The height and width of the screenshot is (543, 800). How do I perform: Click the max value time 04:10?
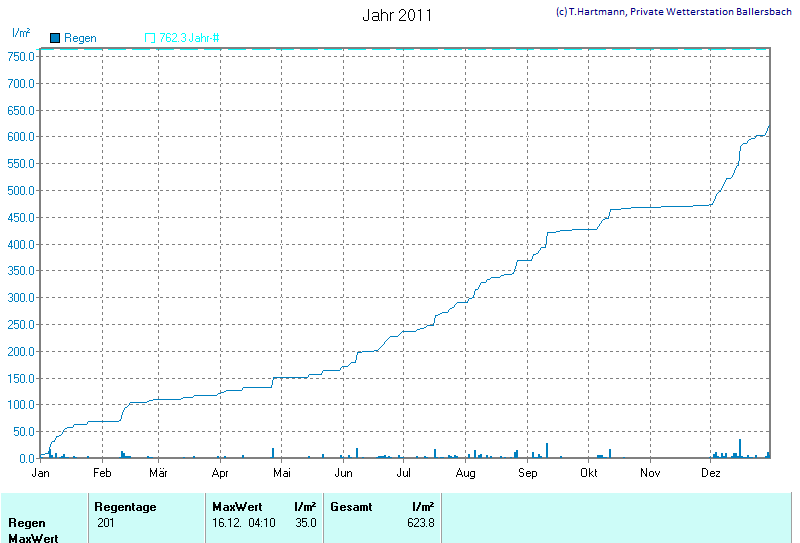260,523
